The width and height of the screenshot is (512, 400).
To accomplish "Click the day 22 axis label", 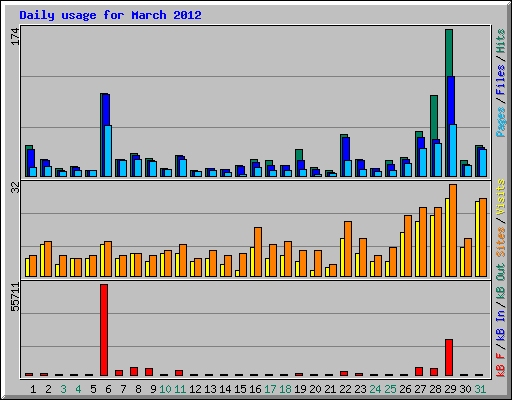I will pyautogui.click(x=345, y=389).
